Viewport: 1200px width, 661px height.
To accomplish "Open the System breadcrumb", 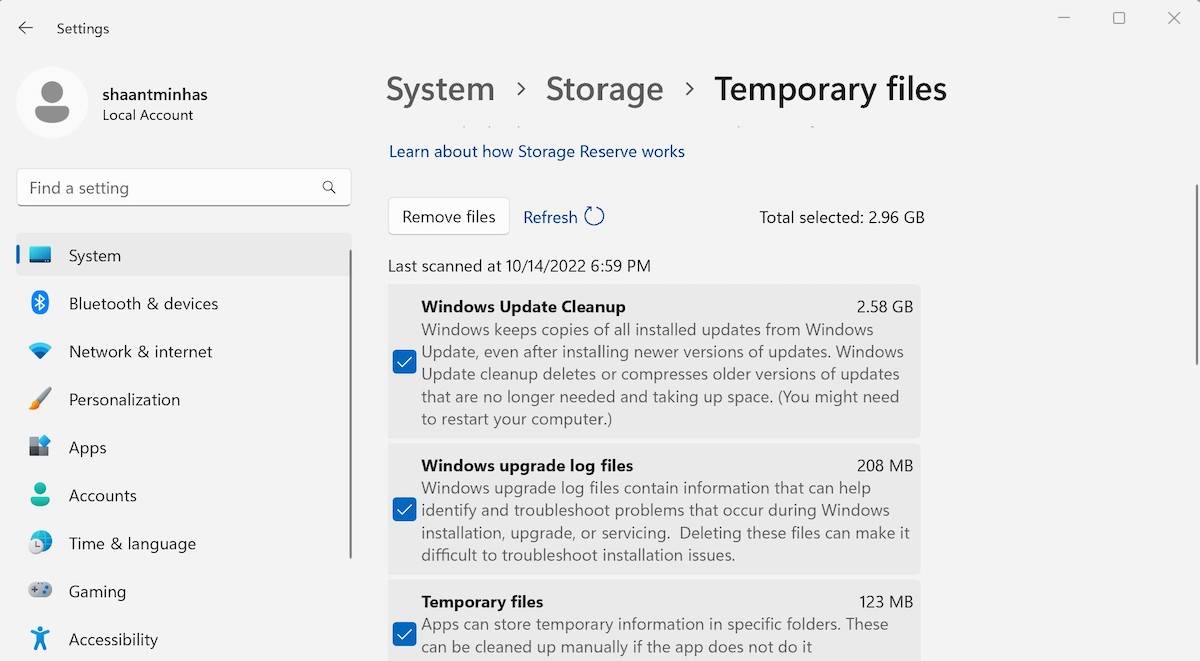I will 440,89.
